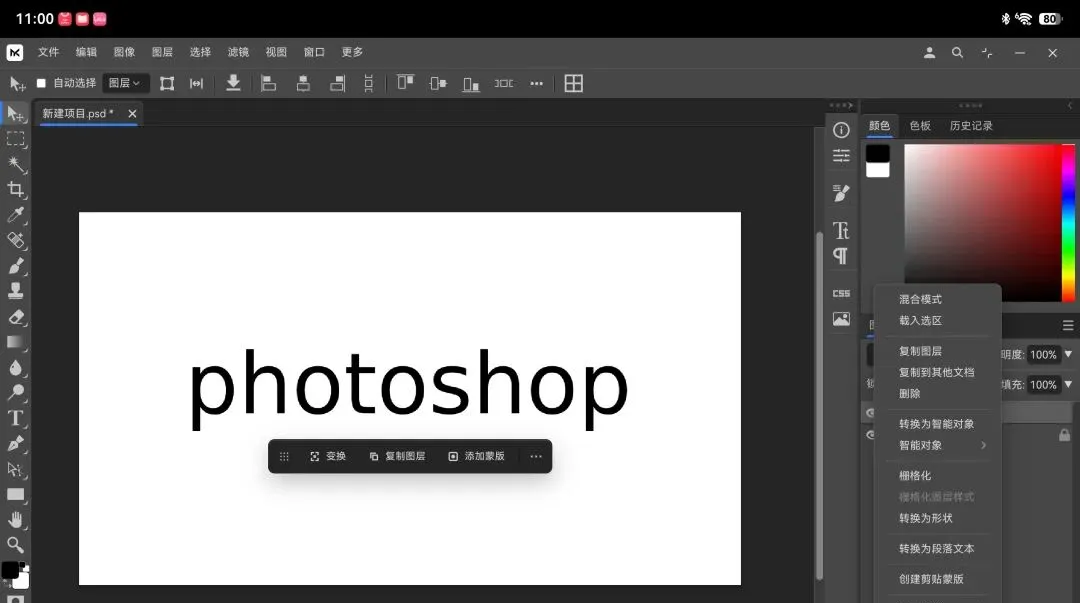The width and height of the screenshot is (1080, 603).
Task: Open the image preview panel icon
Action: click(x=841, y=319)
